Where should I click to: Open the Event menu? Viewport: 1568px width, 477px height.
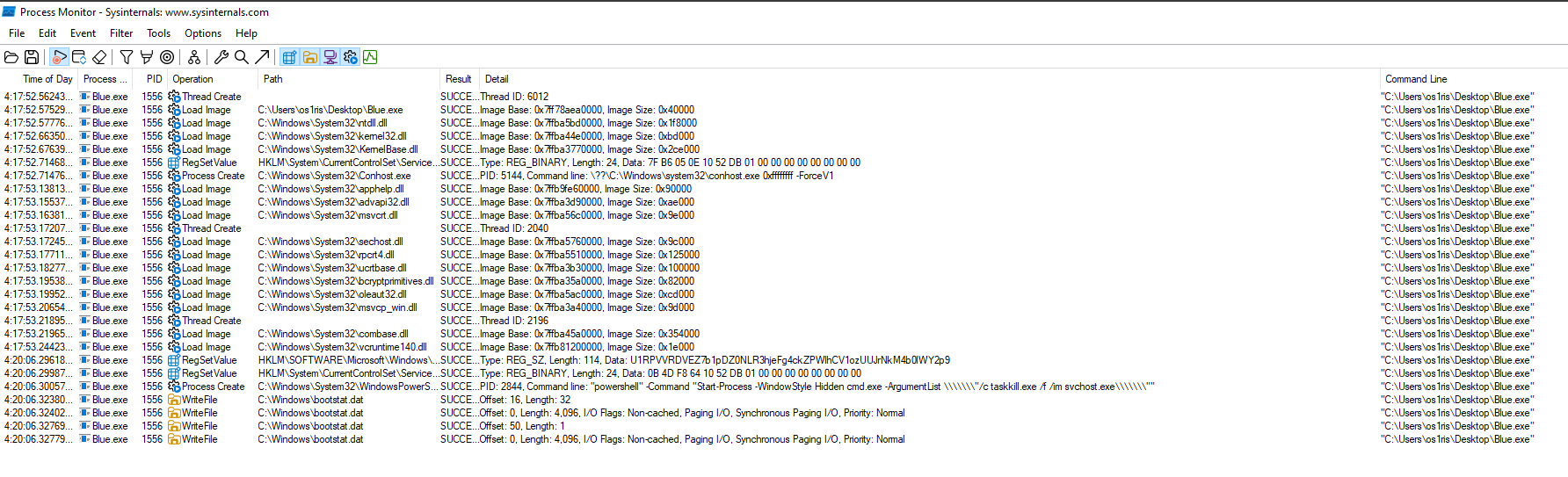pos(83,33)
